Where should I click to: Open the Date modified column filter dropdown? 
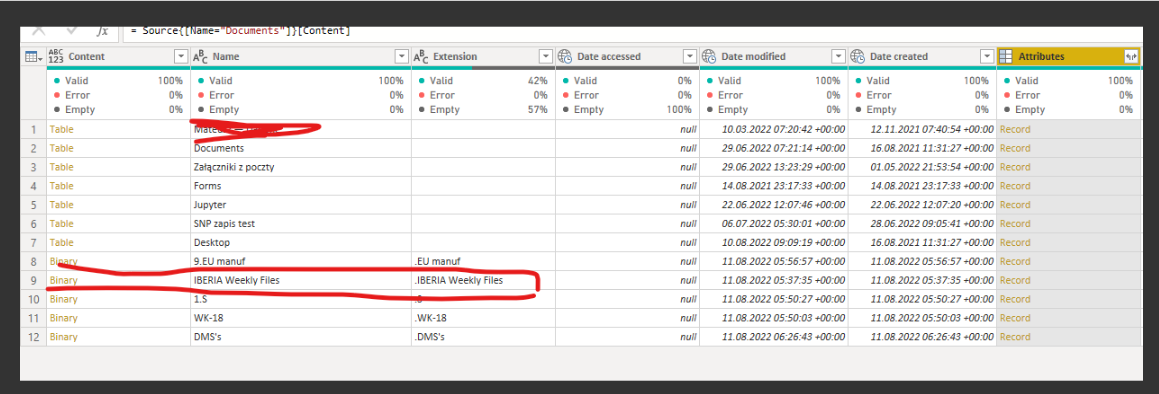point(838,56)
